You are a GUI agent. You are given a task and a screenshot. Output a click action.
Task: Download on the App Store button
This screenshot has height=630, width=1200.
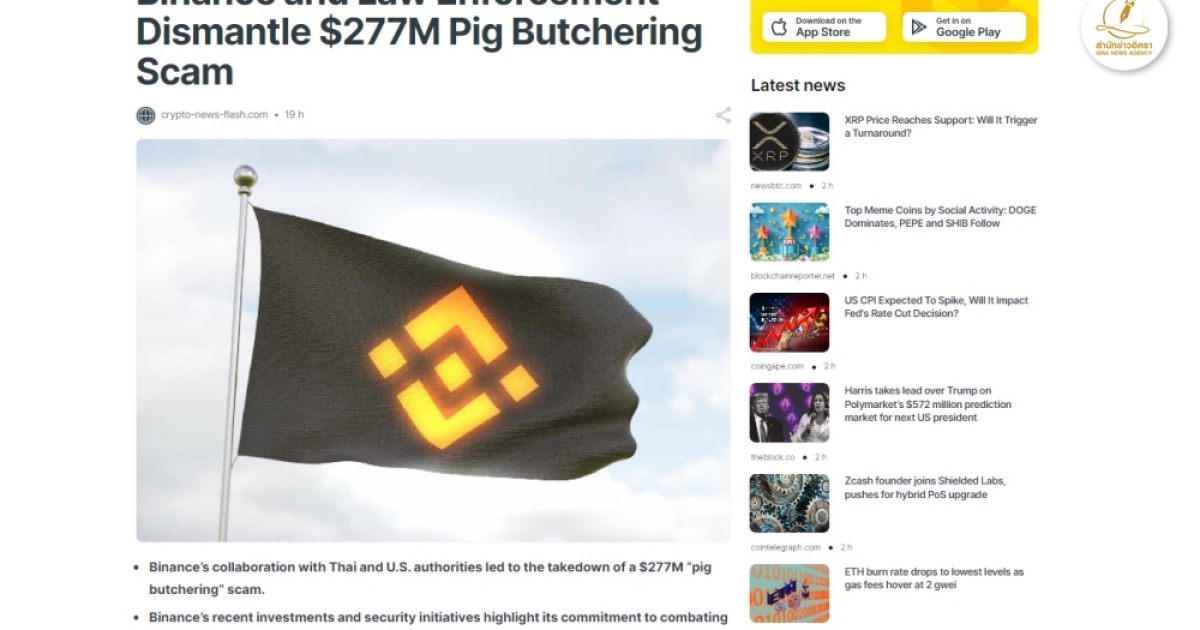(x=824, y=27)
